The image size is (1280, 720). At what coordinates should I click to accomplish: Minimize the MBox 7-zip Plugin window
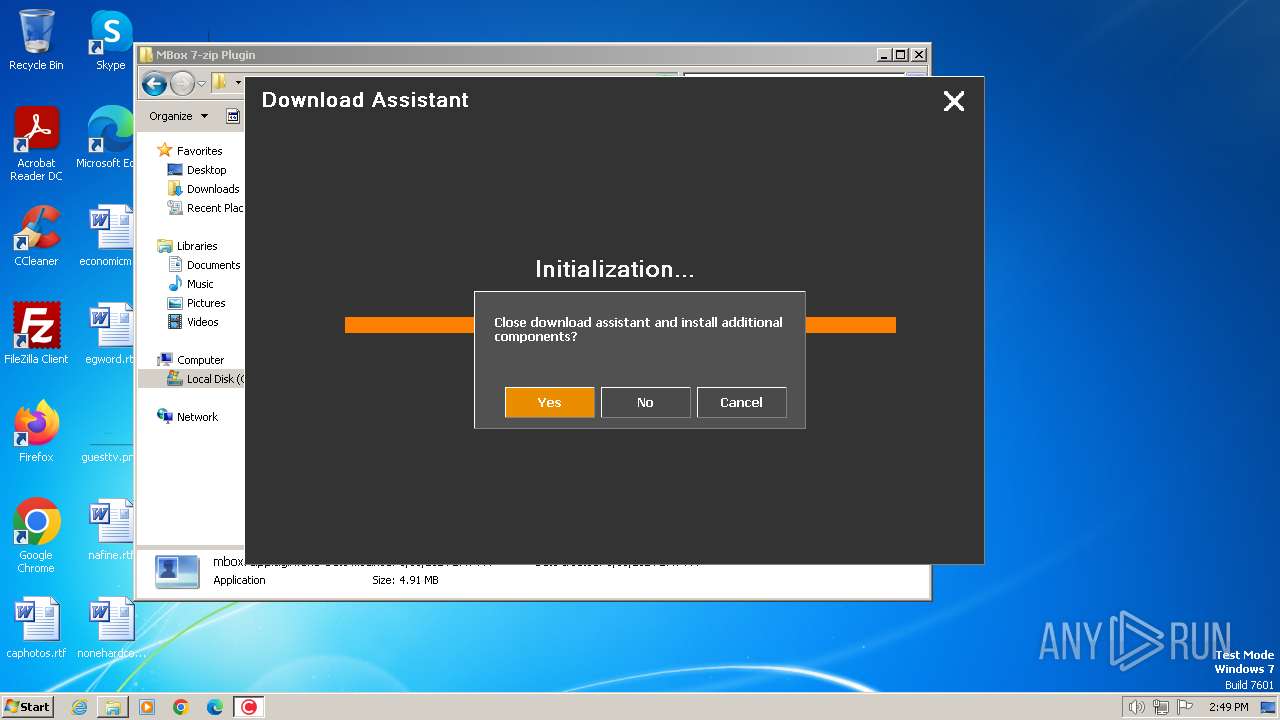pos(883,55)
